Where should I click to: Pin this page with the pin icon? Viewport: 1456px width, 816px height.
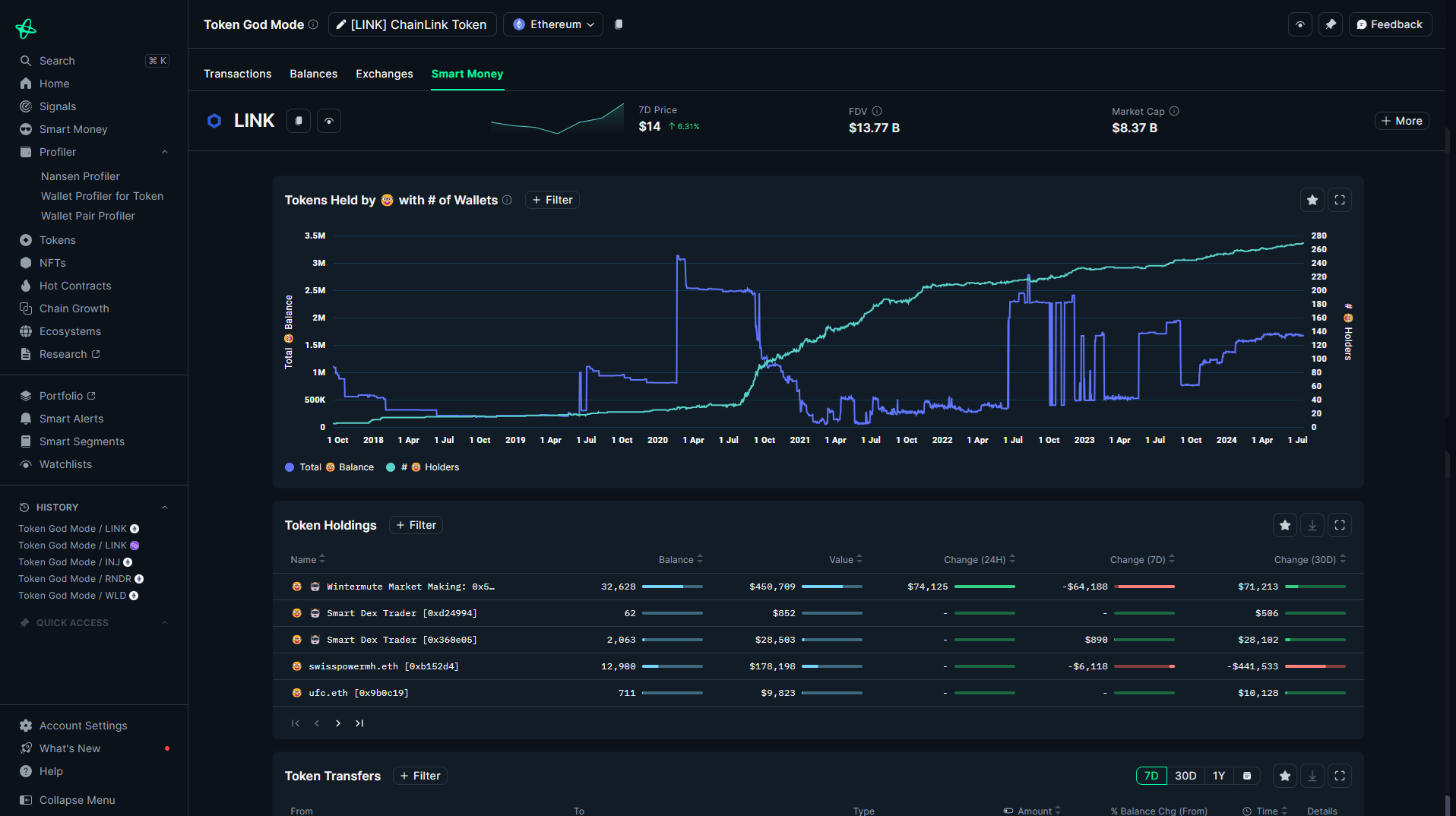[1331, 24]
